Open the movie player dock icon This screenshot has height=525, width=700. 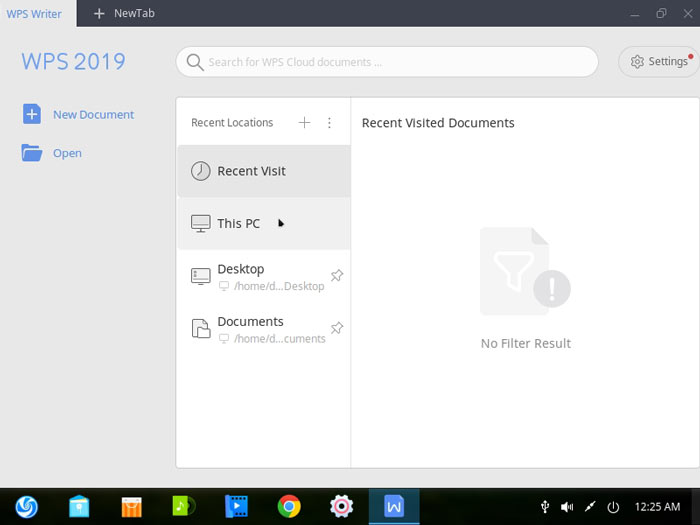click(x=237, y=506)
